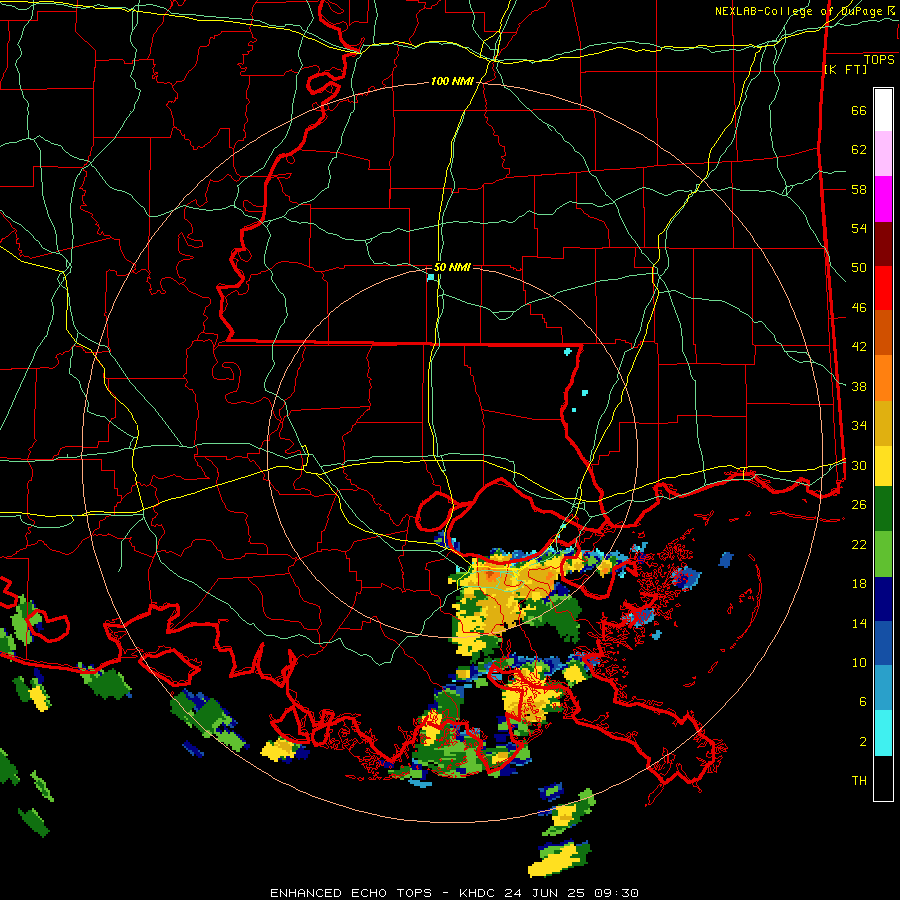Click the light pink legend band at 62
This screenshot has height=900, width=900.
click(883, 154)
